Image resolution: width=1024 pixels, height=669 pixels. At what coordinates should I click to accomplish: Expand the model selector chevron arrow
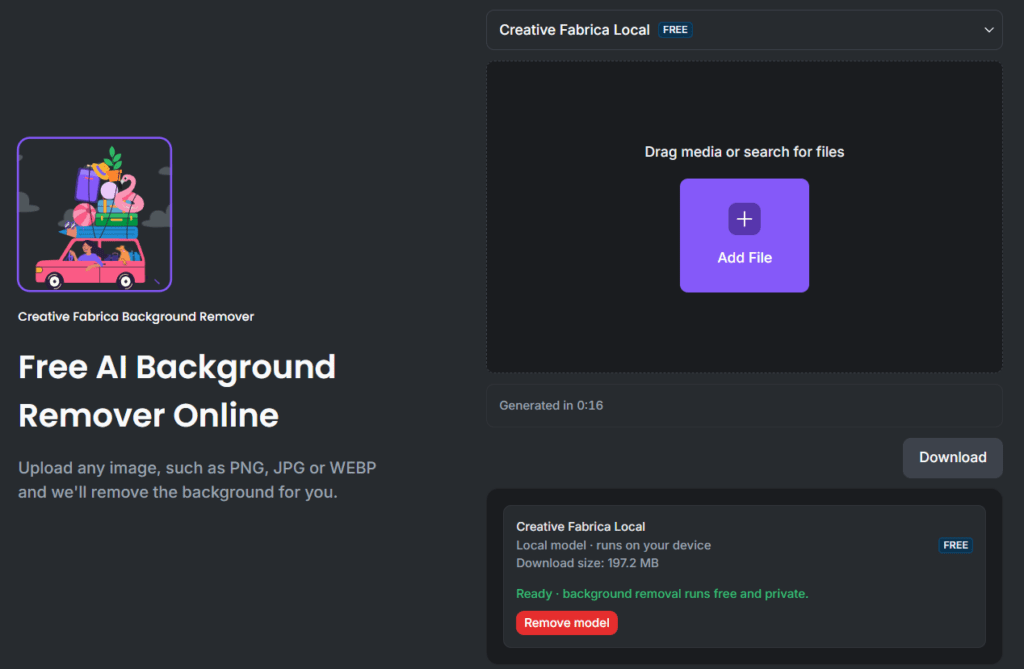pyautogui.click(x=989, y=30)
